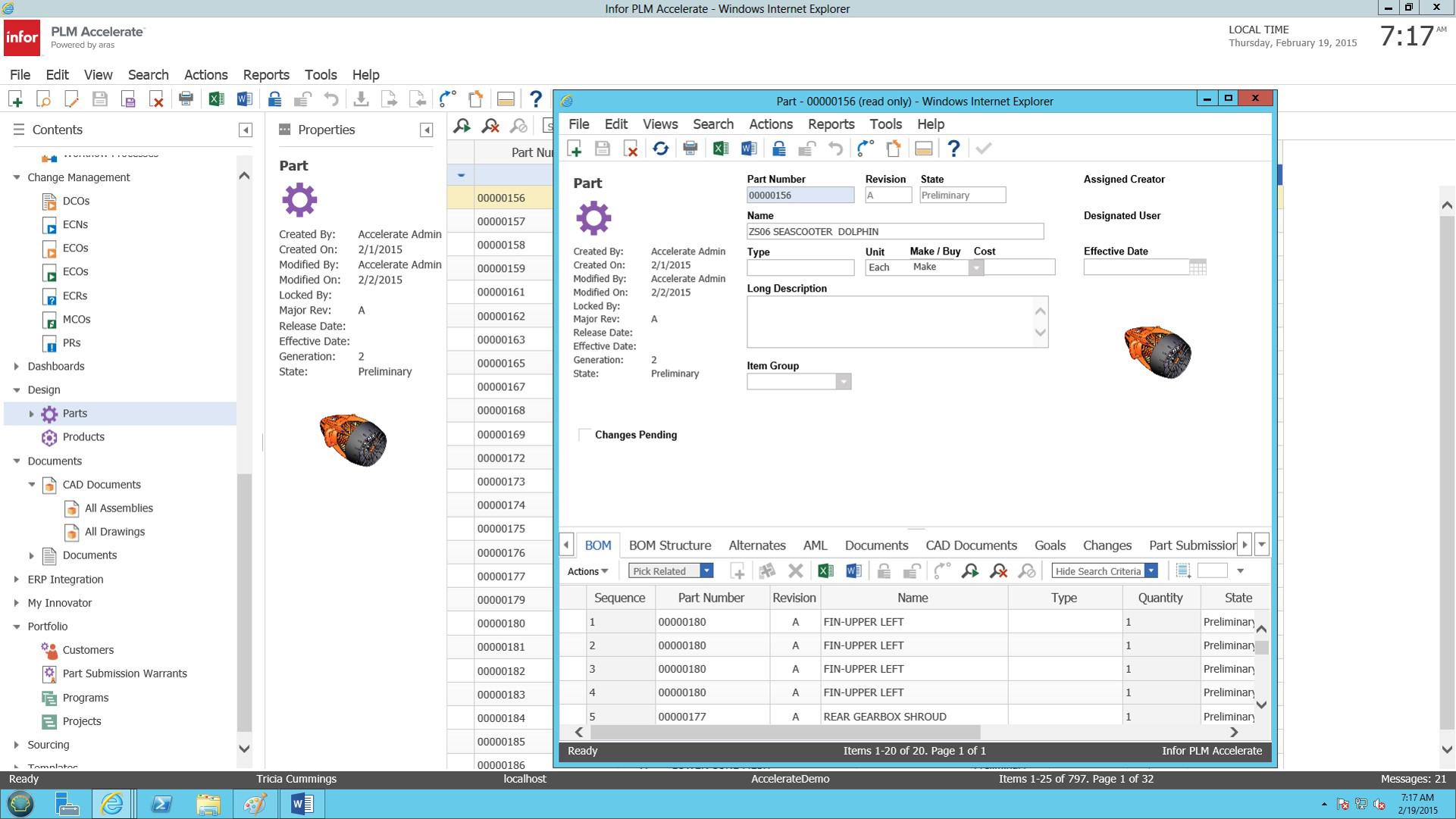Open the Hide Search Criteria dropdown
The height and width of the screenshot is (819, 1456).
pyautogui.click(x=1151, y=571)
